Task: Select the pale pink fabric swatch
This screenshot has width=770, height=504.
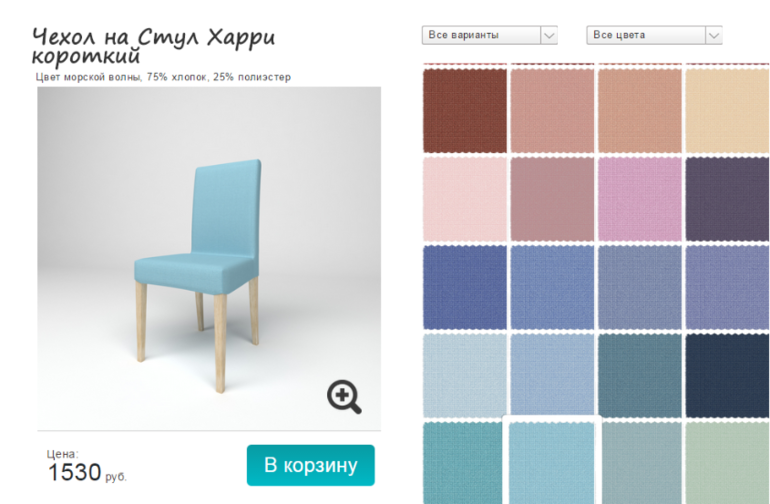Action: [465, 199]
